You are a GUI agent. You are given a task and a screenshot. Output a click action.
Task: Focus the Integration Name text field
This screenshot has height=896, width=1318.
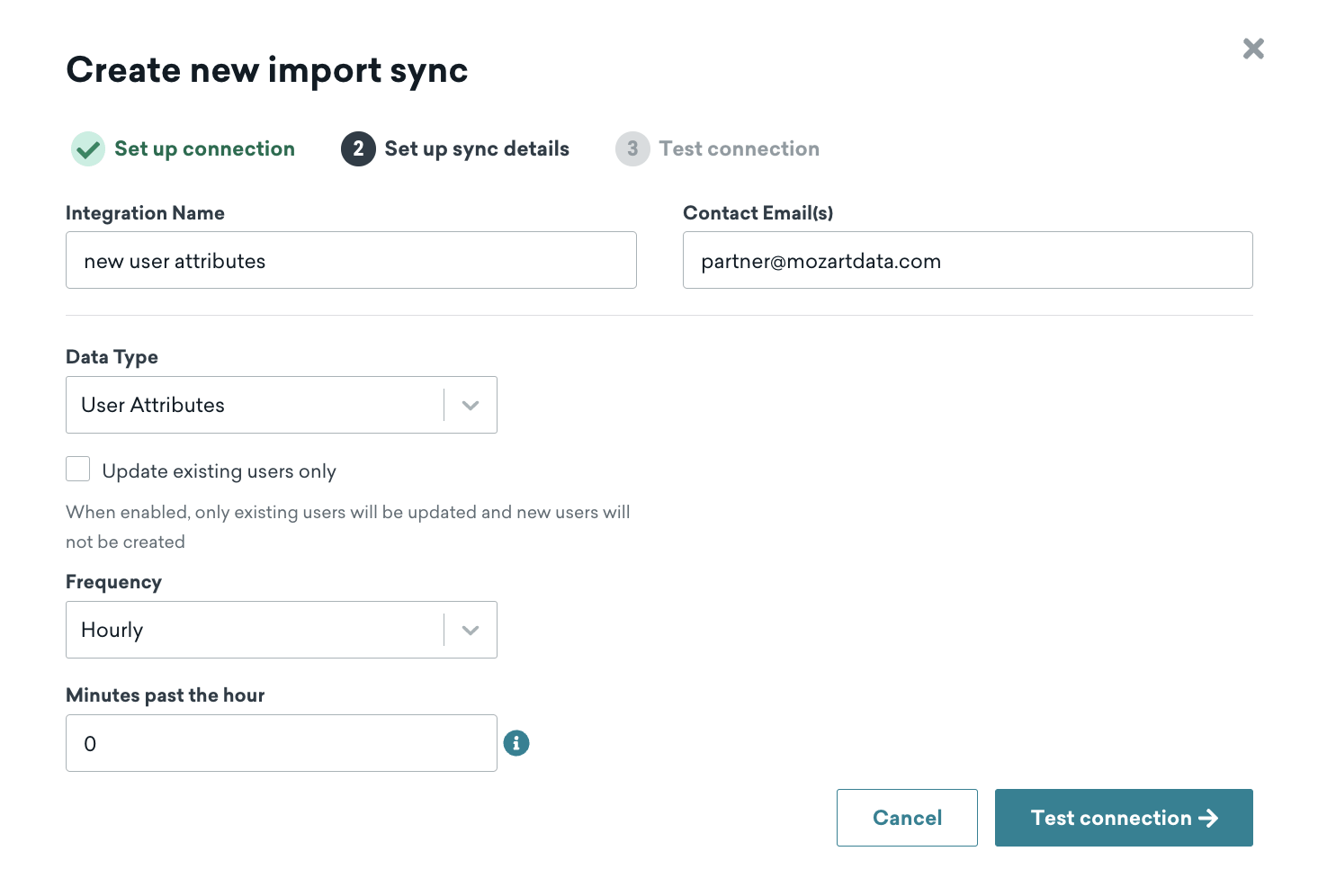pos(351,261)
